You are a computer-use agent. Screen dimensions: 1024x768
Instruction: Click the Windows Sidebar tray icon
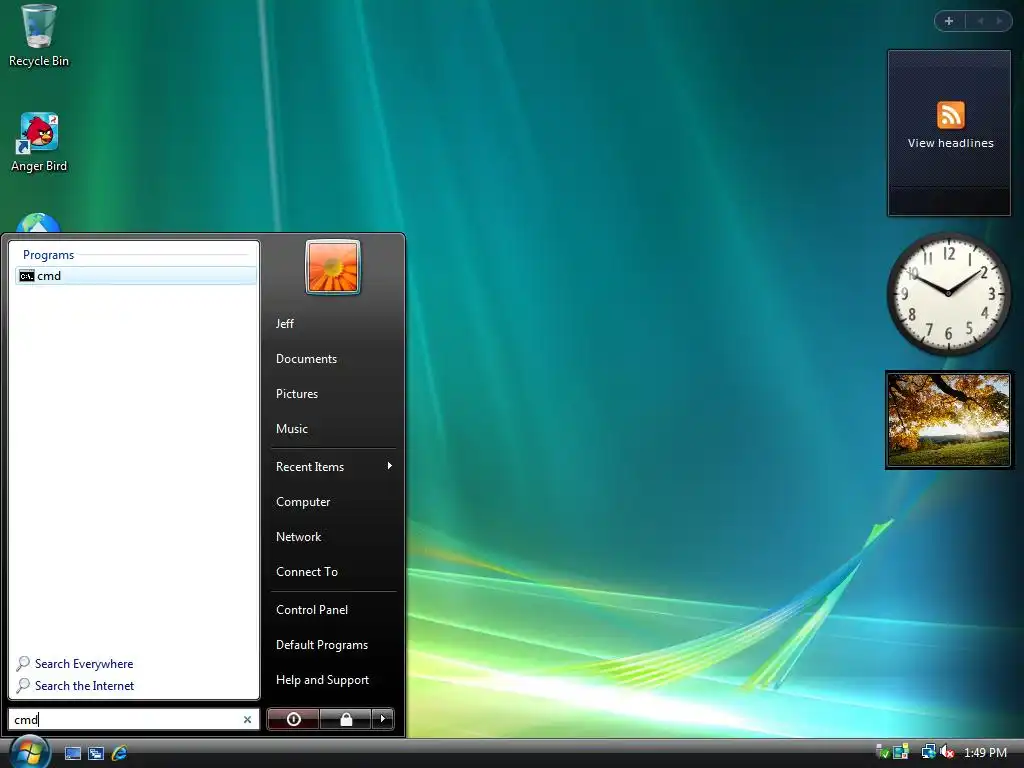point(901,752)
